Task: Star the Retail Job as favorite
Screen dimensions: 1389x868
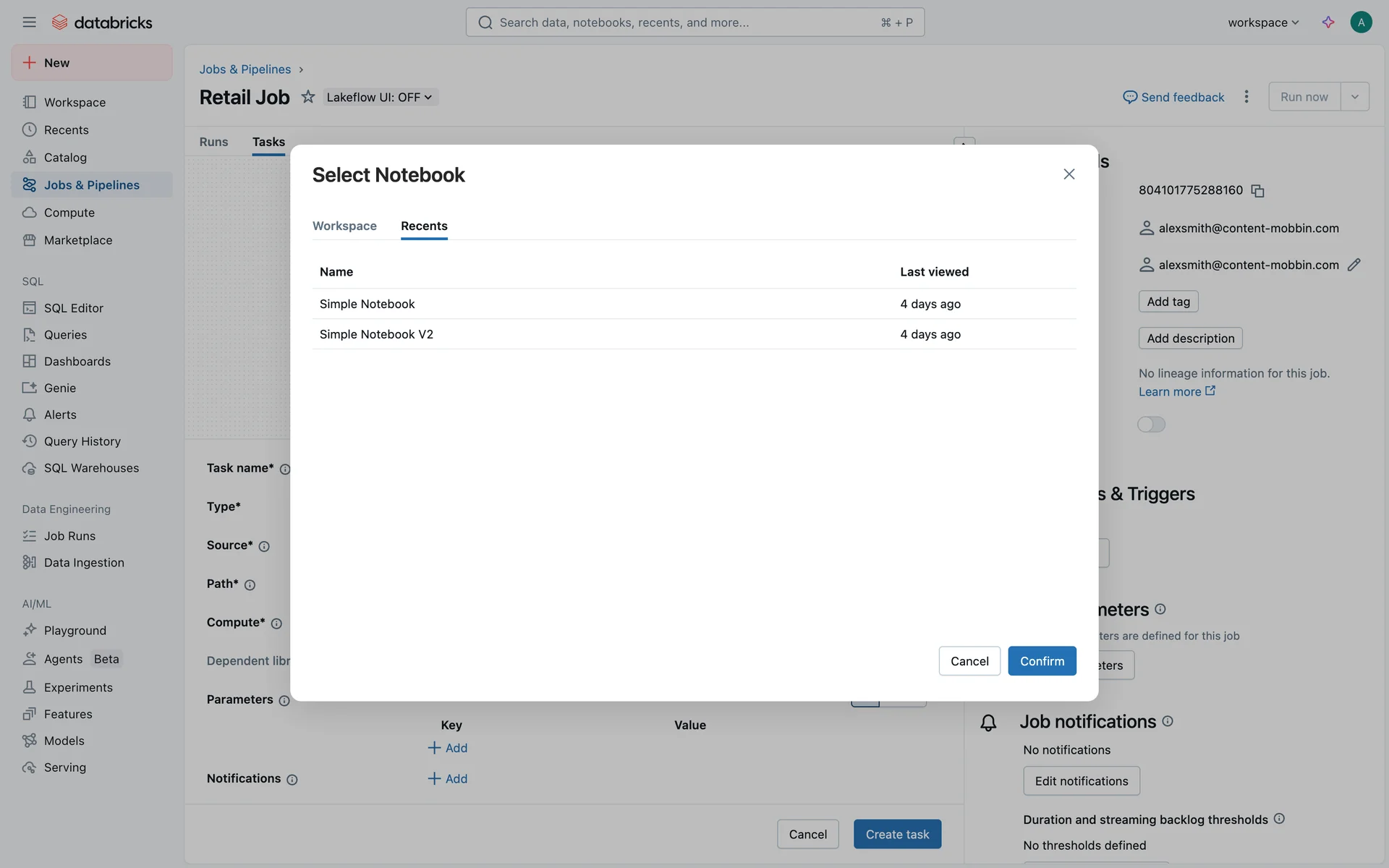Action: 308,97
